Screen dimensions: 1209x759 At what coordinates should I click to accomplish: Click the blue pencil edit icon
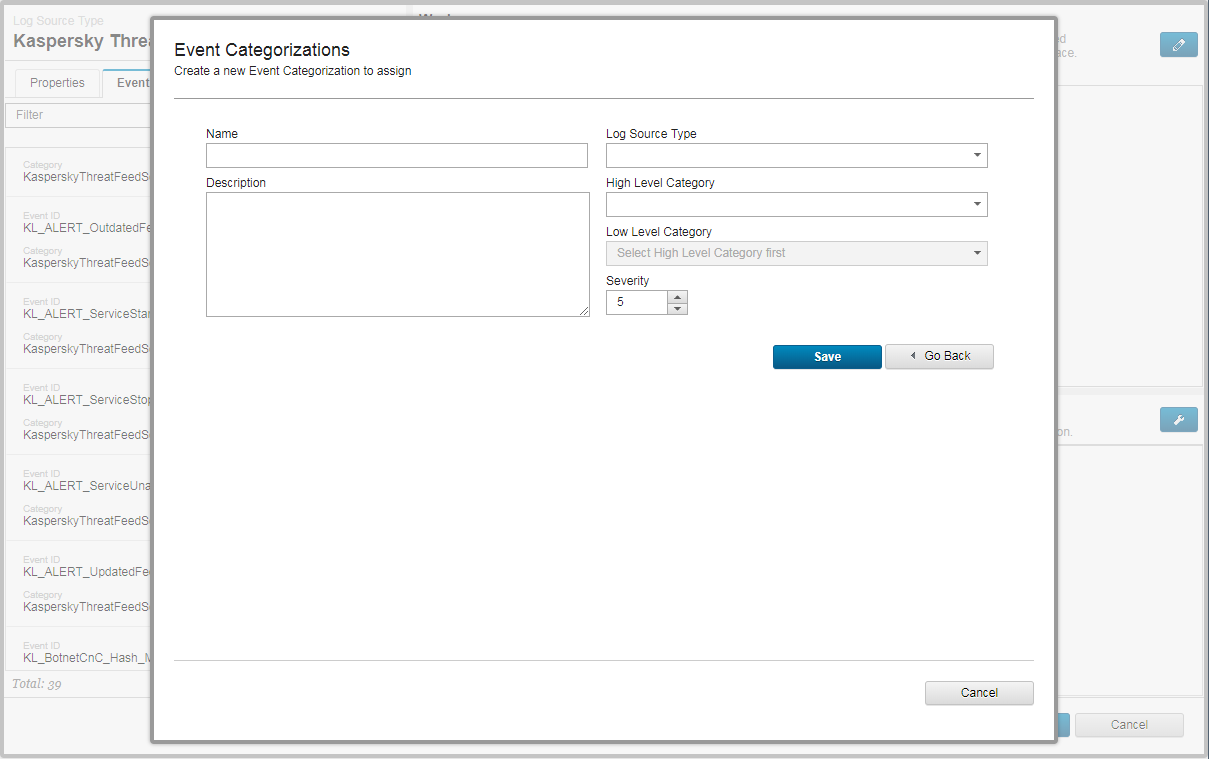(x=1178, y=44)
